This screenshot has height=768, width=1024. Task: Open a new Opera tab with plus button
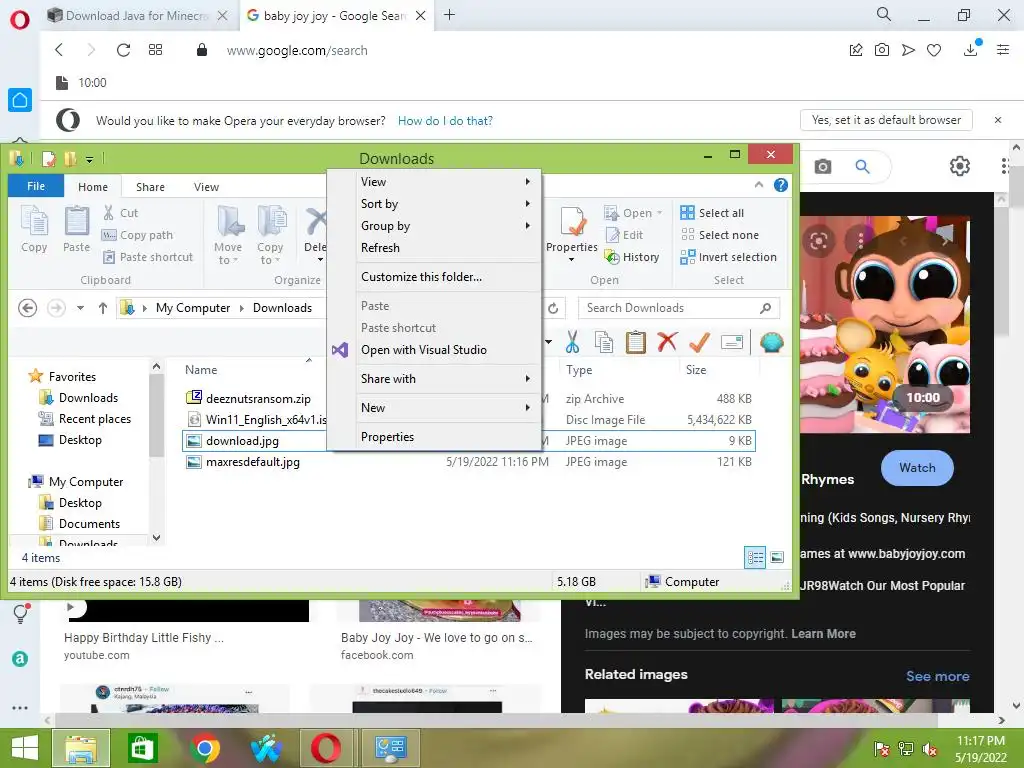pos(449,15)
